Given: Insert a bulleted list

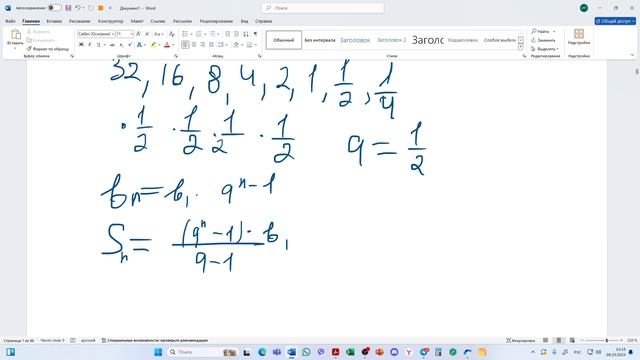Looking at the screenshot, I should coord(185,34).
